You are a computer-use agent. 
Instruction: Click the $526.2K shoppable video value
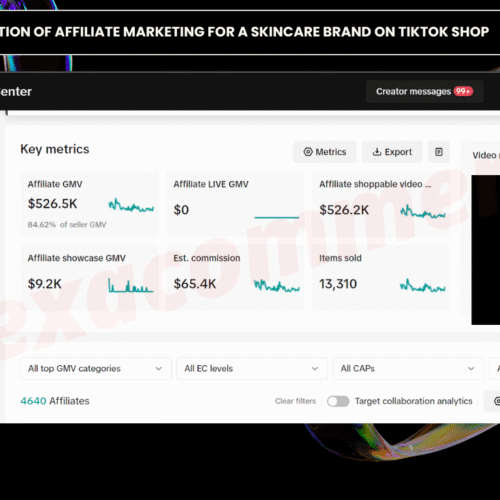pos(344,210)
